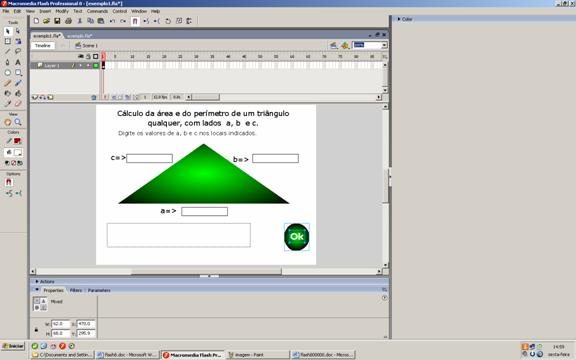Click the Timeline button
Image resolution: width=576 pixels, height=360 pixels.
43,46
